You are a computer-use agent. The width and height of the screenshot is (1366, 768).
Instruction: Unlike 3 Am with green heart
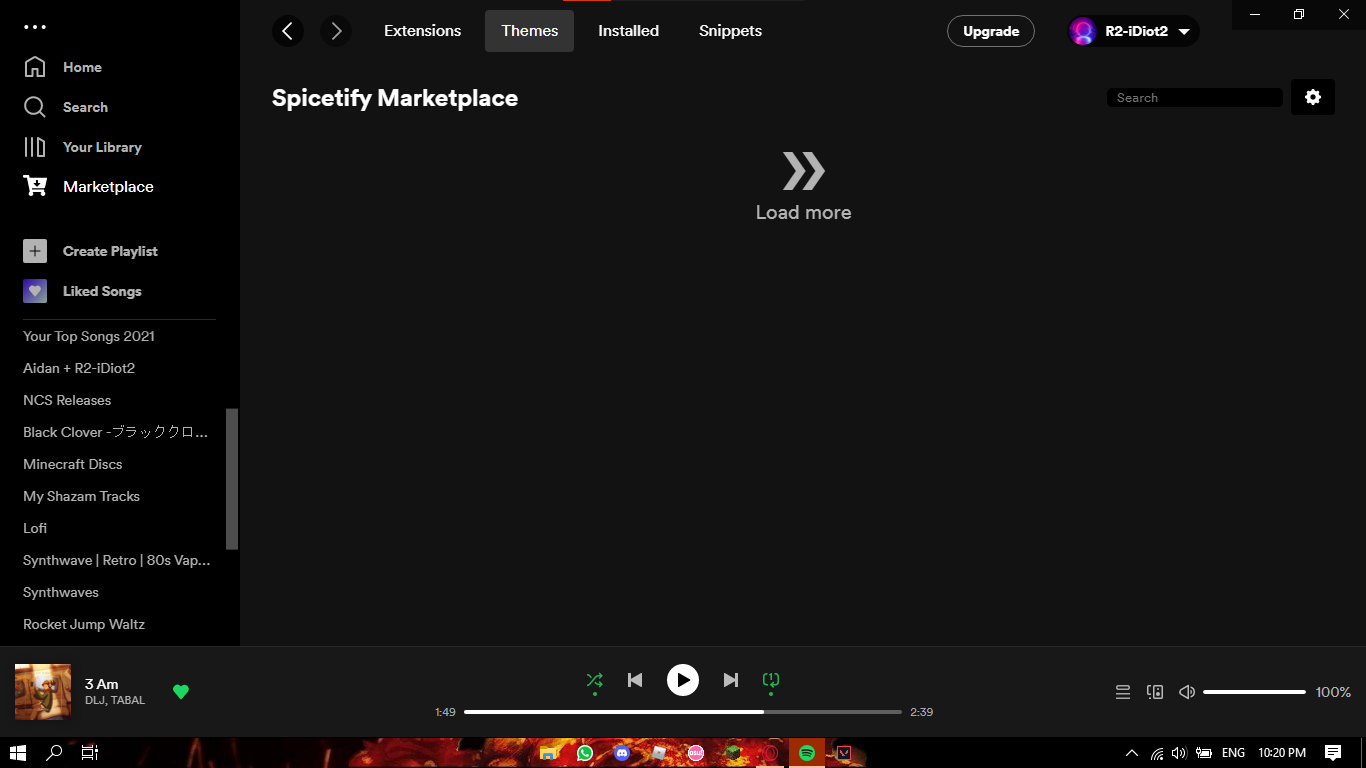pyautogui.click(x=181, y=692)
